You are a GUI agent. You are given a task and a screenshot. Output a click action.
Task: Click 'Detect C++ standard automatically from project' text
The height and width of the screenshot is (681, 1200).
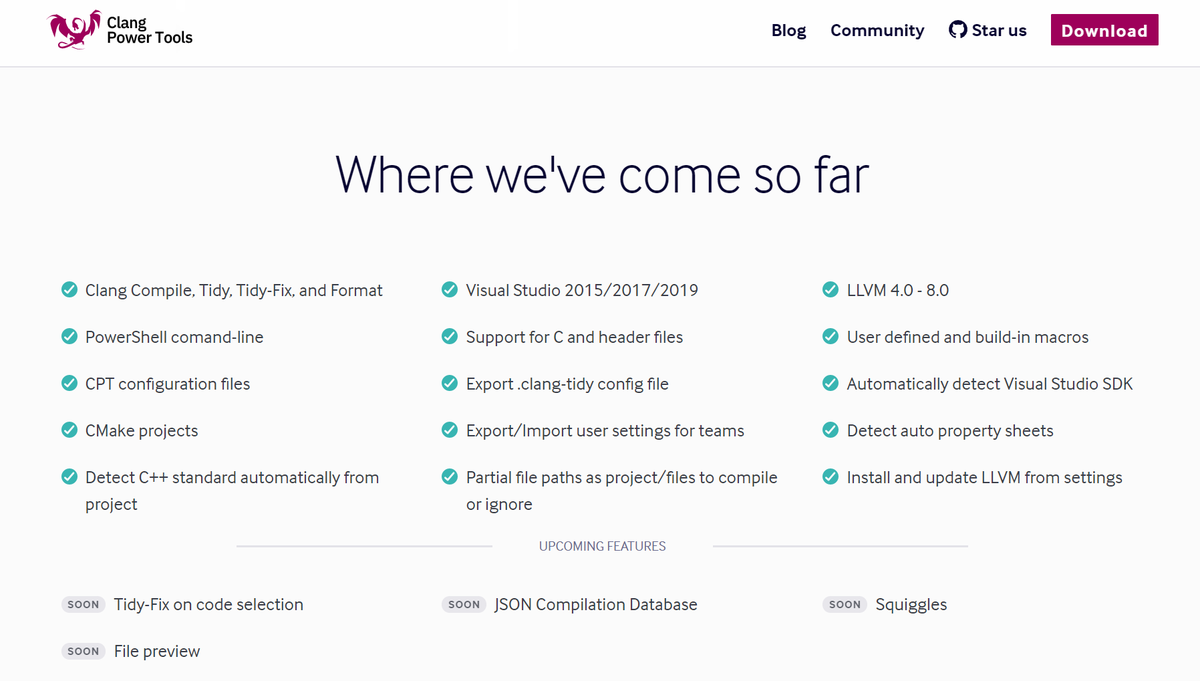(232, 491)
